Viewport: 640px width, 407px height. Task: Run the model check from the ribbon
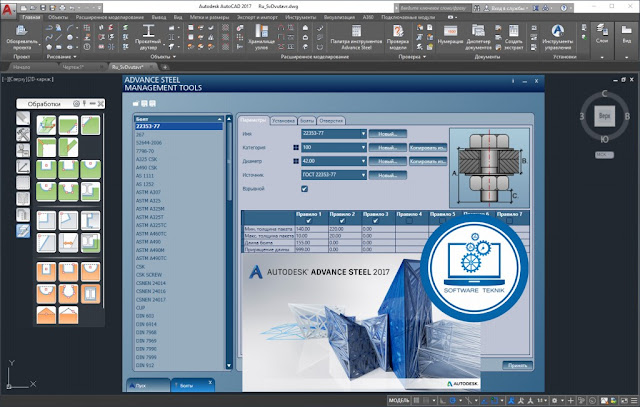(x=398, y=37)
